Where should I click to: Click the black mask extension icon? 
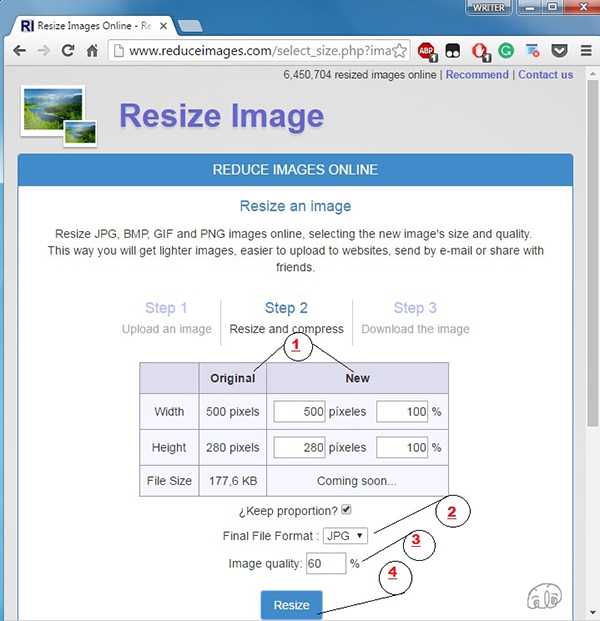coord(453,51)
